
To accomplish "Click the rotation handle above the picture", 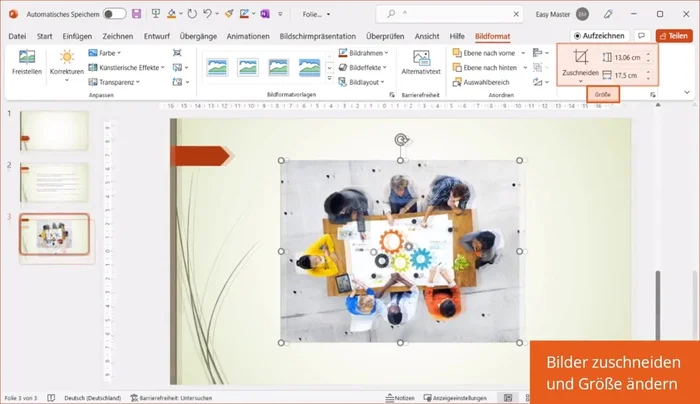I will click(401, 140).
